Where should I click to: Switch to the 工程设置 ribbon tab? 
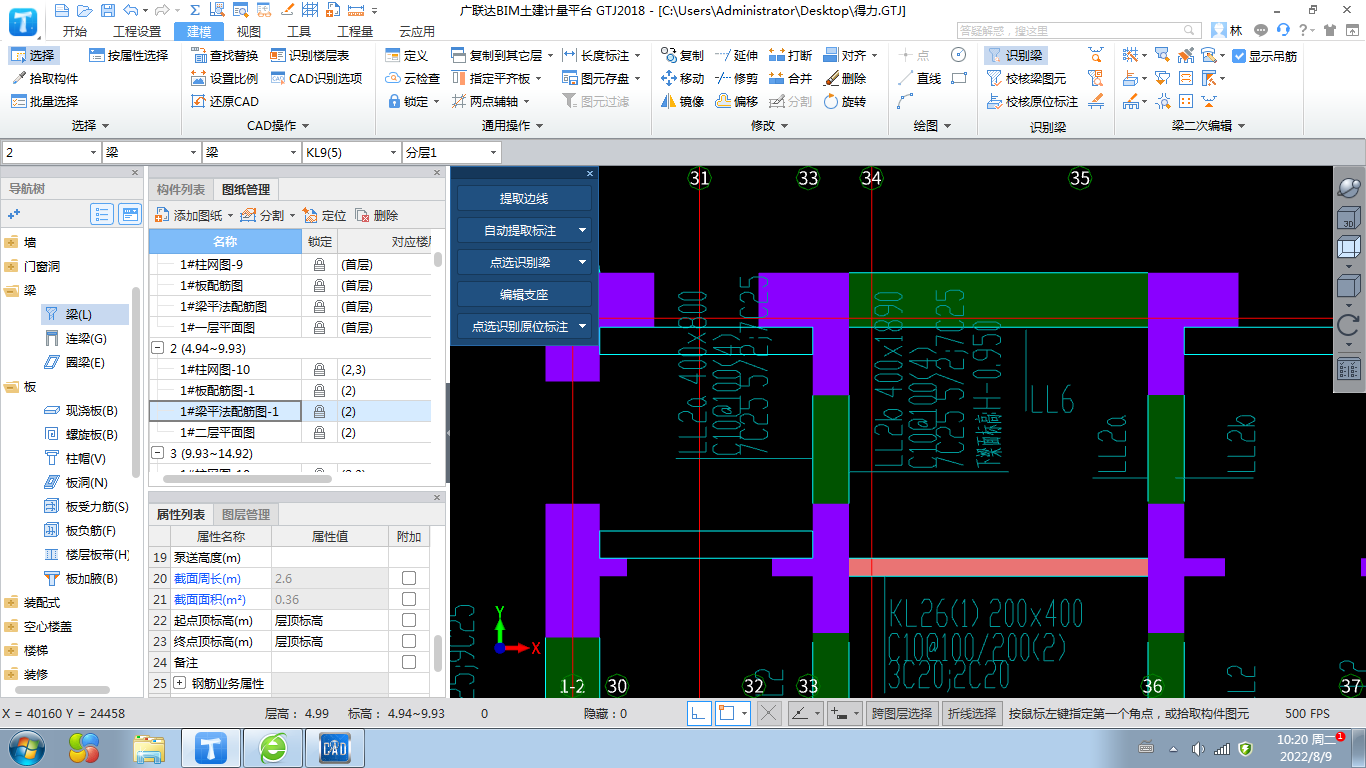click(137, 31)
